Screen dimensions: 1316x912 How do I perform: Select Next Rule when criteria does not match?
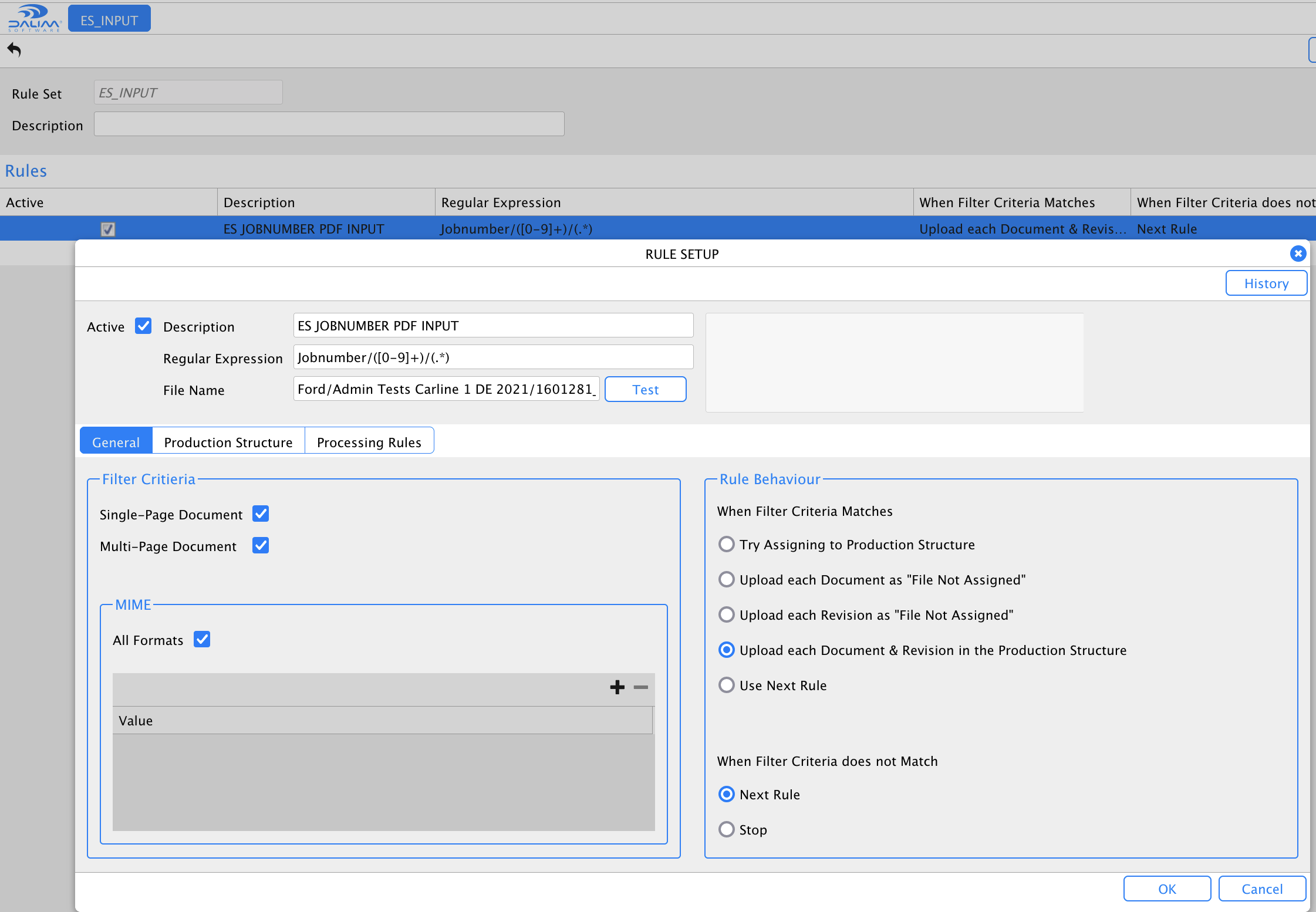[x=727, y=794]
